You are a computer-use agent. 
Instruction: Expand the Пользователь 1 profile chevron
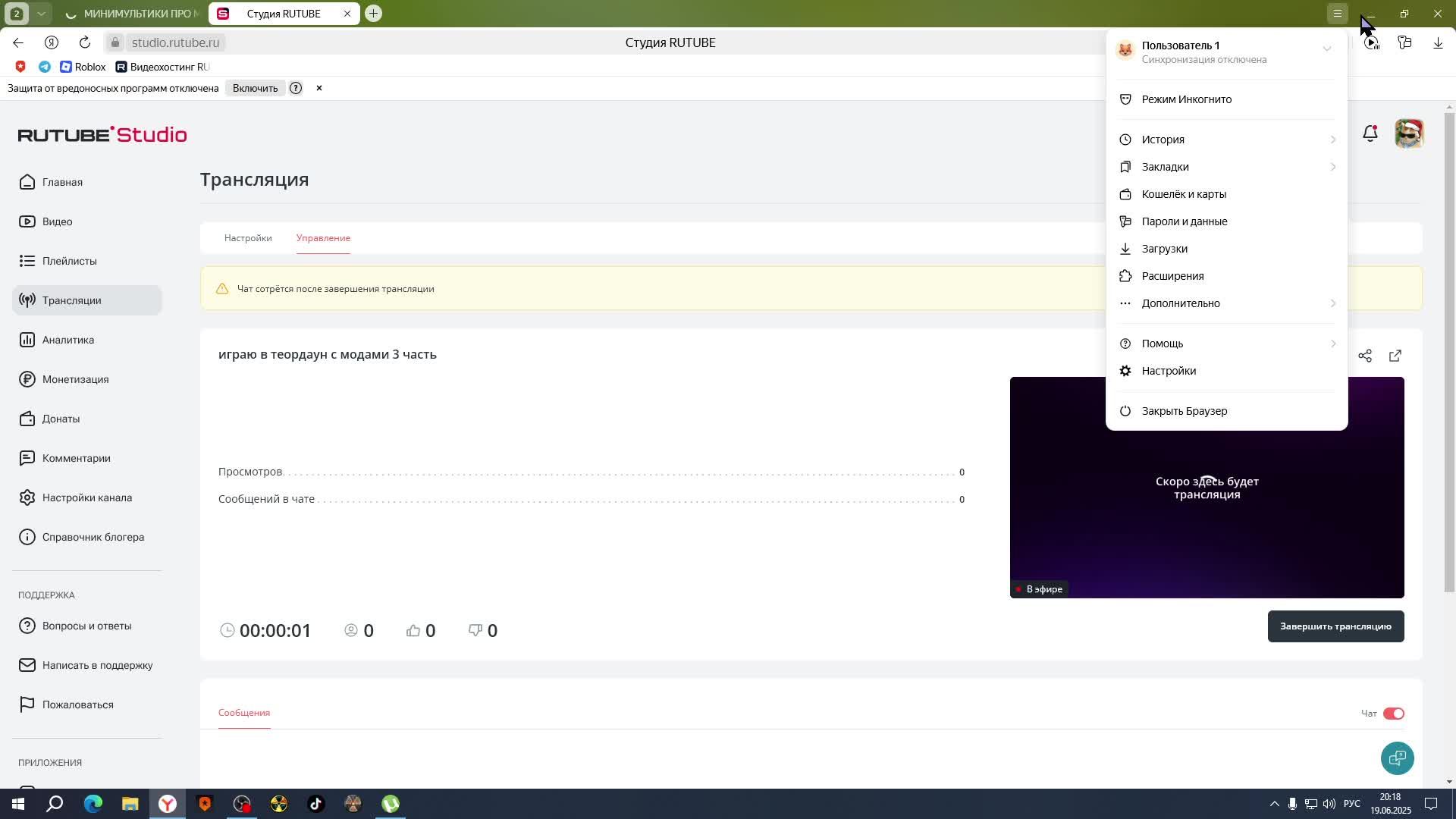pyautogui.click(x=1326, y=49)
